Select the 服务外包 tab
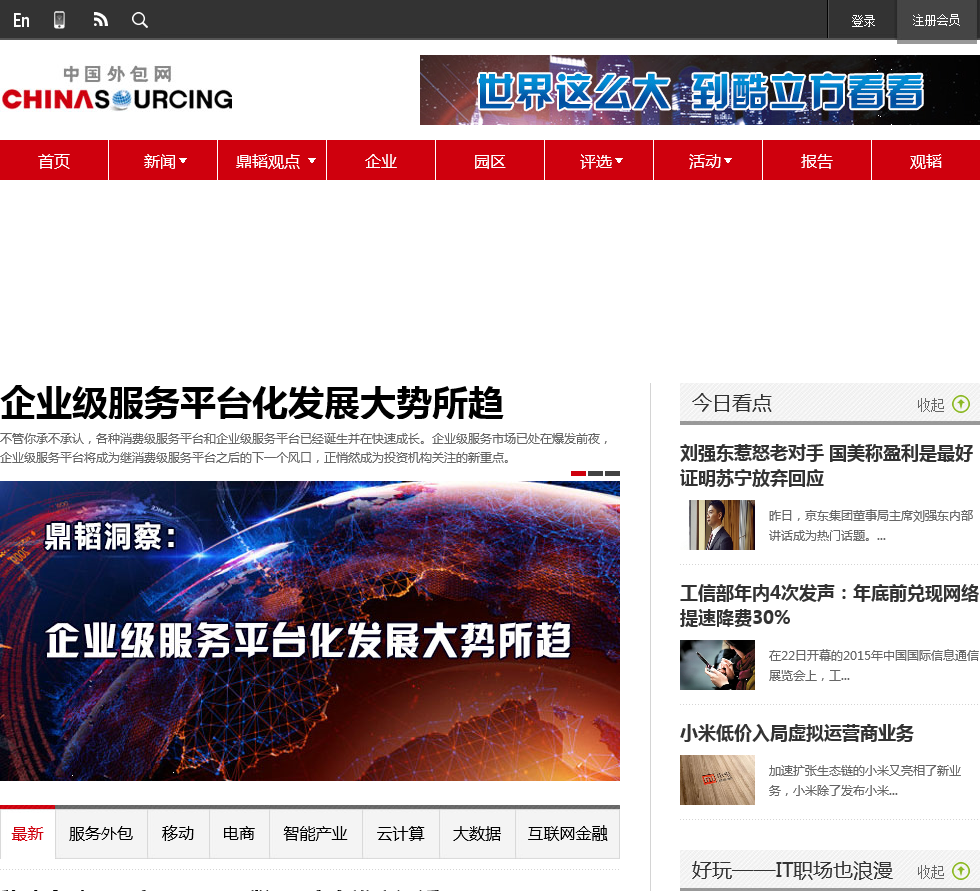The height and width of the screenshot is (891, 980). click(101, 834)
